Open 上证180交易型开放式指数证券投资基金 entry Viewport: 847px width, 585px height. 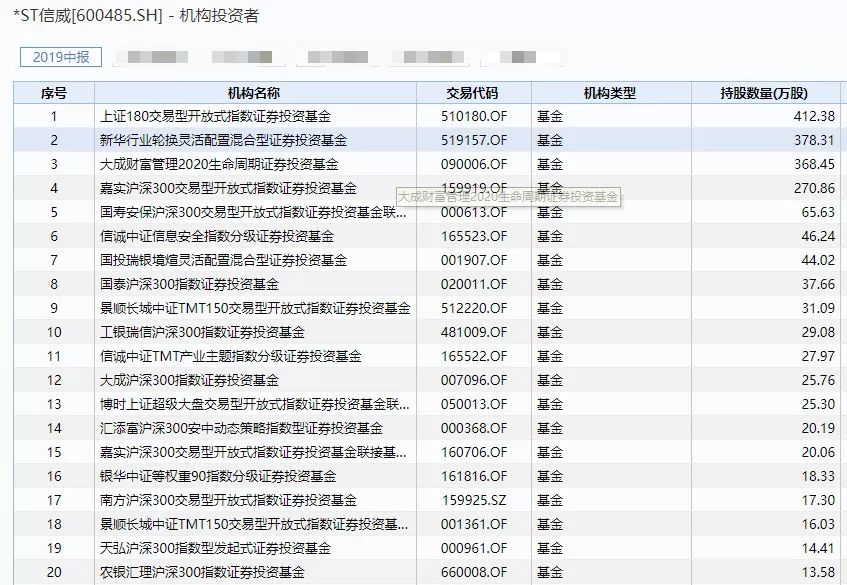[215, 116]
